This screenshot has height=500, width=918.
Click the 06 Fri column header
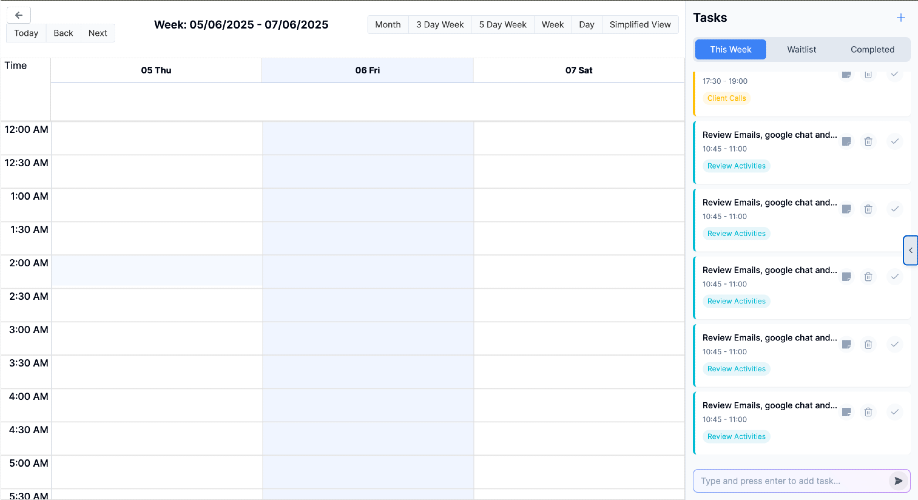(x=368, y=70)
